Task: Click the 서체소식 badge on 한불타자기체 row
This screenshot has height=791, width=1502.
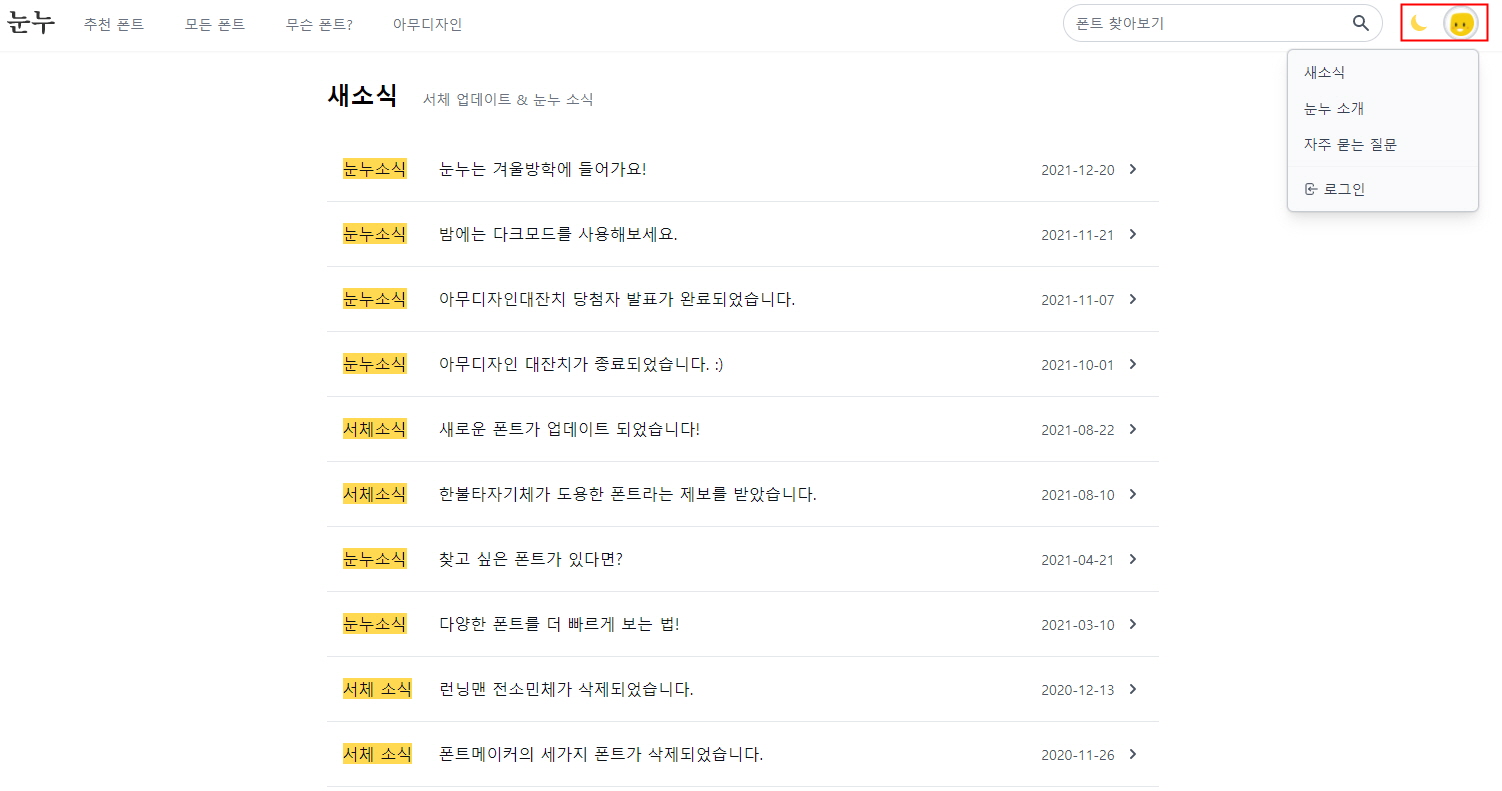Action: pos(374,494)
